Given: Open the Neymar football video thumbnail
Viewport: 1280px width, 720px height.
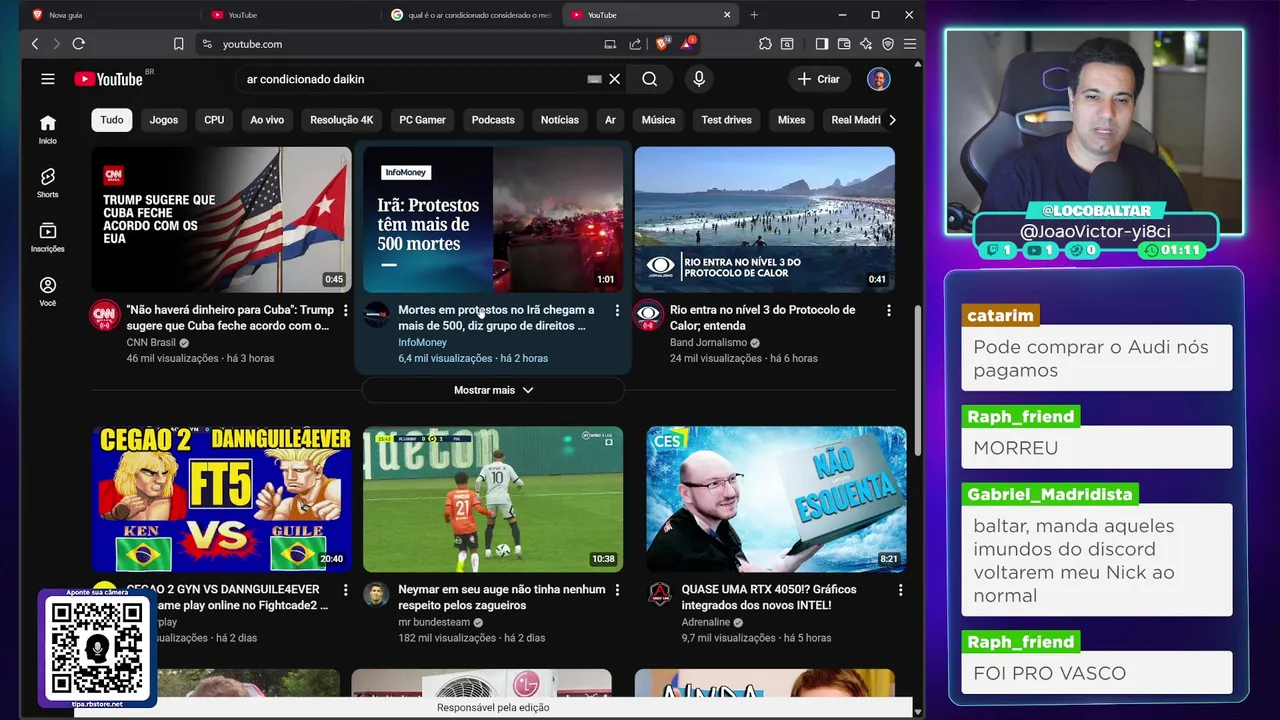Looking at the screenshot, I should click(x=493, y=500).
